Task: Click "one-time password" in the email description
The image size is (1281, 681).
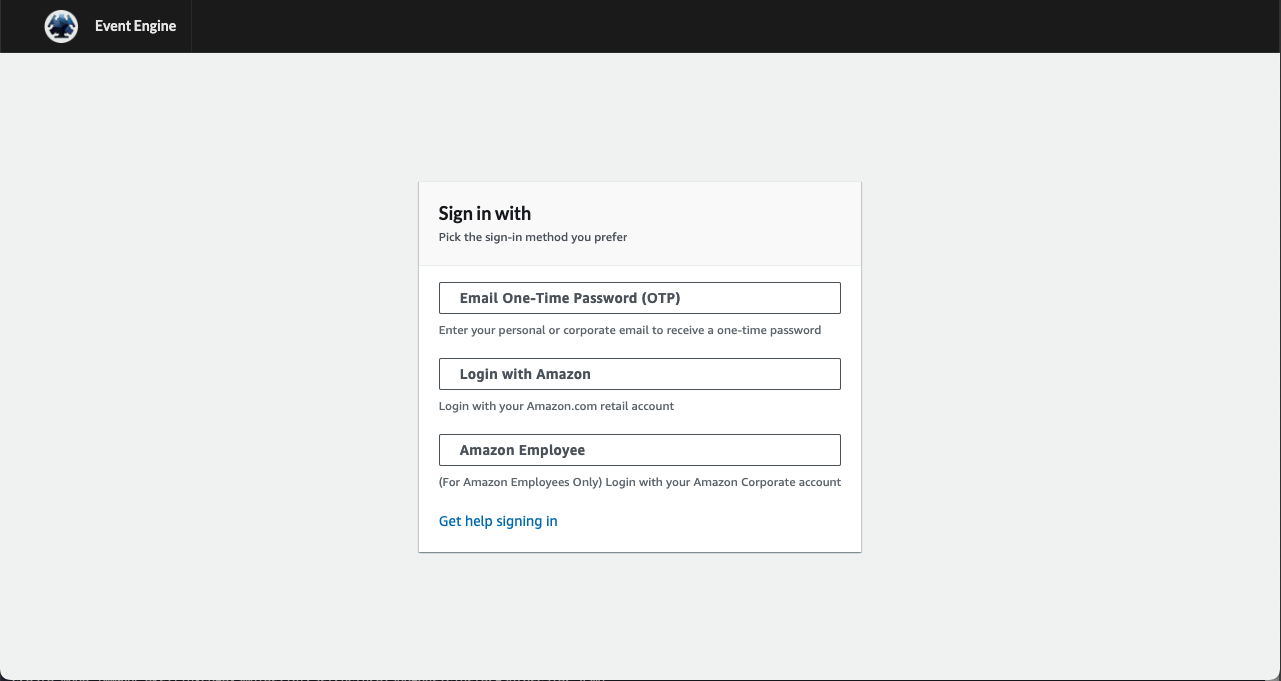Action: point(769,330)
